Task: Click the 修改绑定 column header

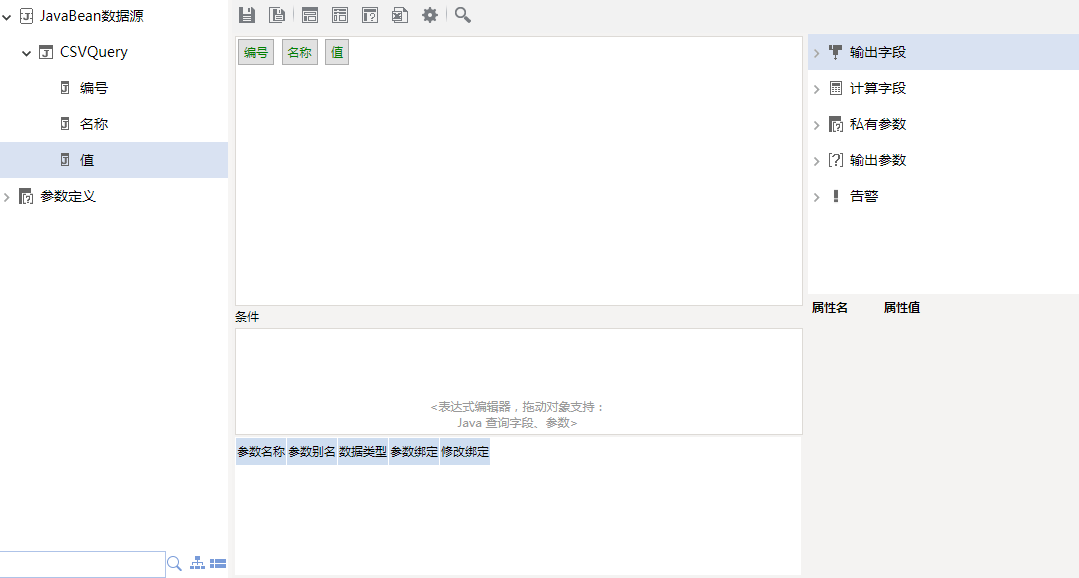Action: (464, 451)
